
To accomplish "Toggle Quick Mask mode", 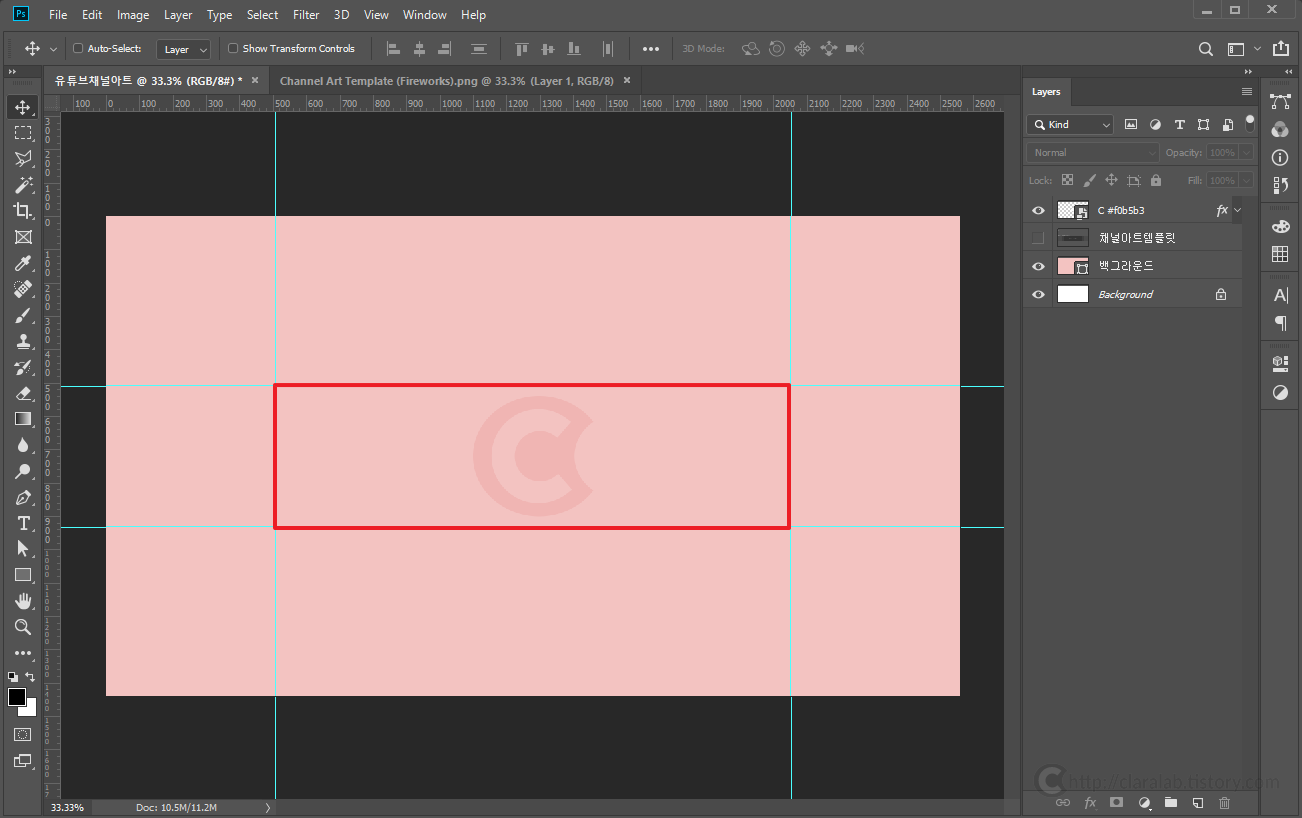I will click(23, 734).
